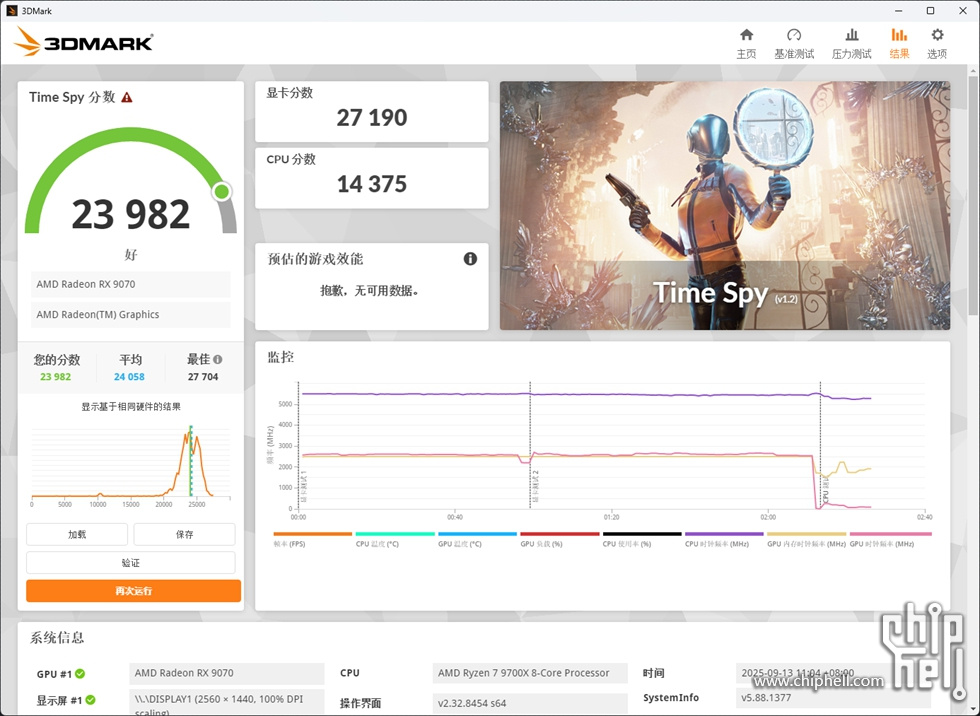Click the 操作界面 version v2.32.8454 s64
The height and width of the screenshot is (716, 980).
[530, 703]
